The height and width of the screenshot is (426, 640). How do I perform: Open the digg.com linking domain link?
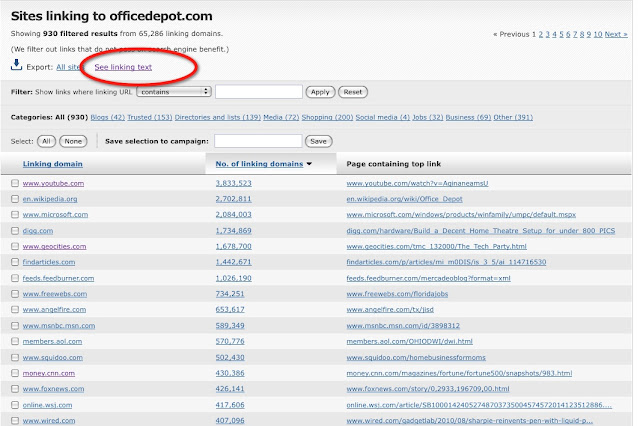point(38,231)
